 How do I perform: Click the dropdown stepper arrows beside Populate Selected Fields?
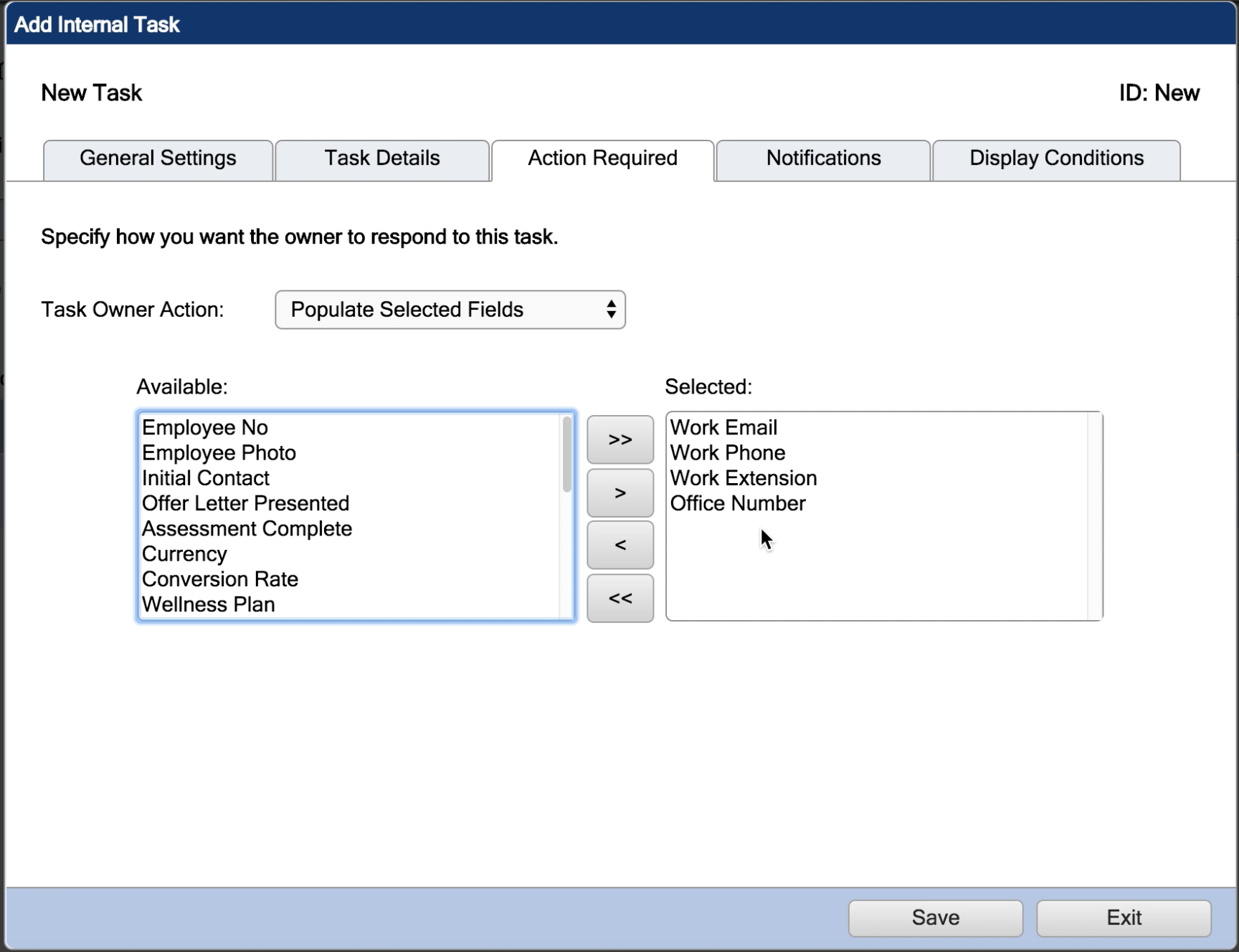coord(611,310)
